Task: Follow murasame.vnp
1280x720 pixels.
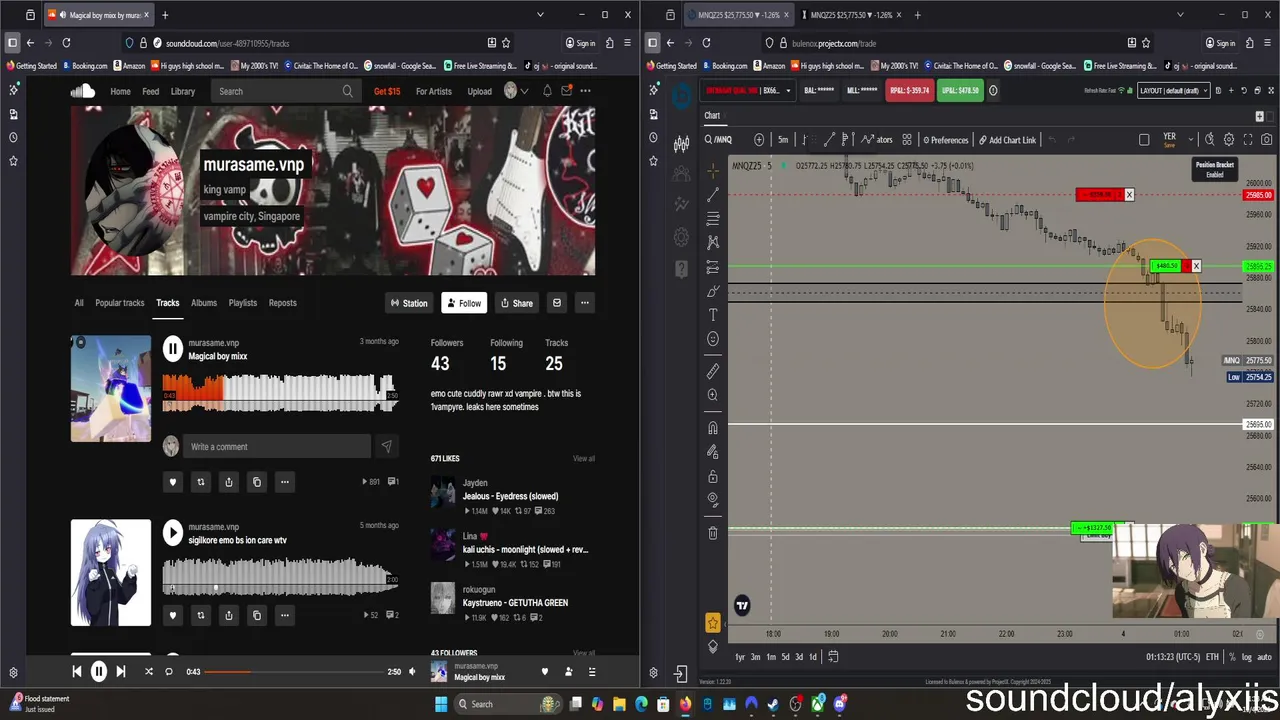Action: click(x=464, y=303)
